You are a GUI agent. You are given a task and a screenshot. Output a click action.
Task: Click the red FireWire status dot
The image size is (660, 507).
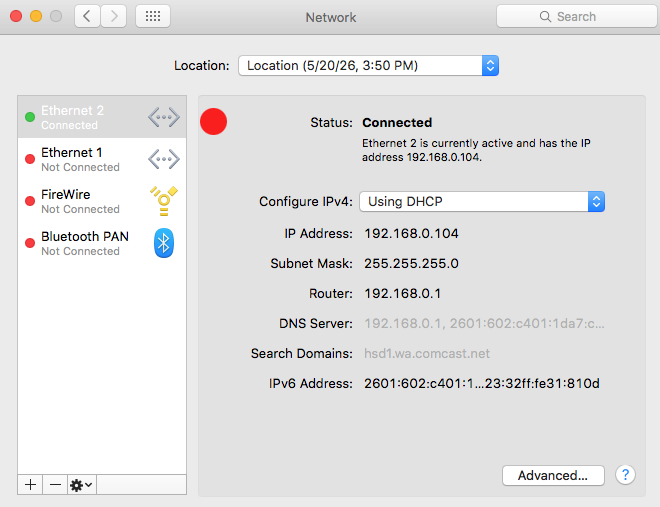[x=30, y=201]
